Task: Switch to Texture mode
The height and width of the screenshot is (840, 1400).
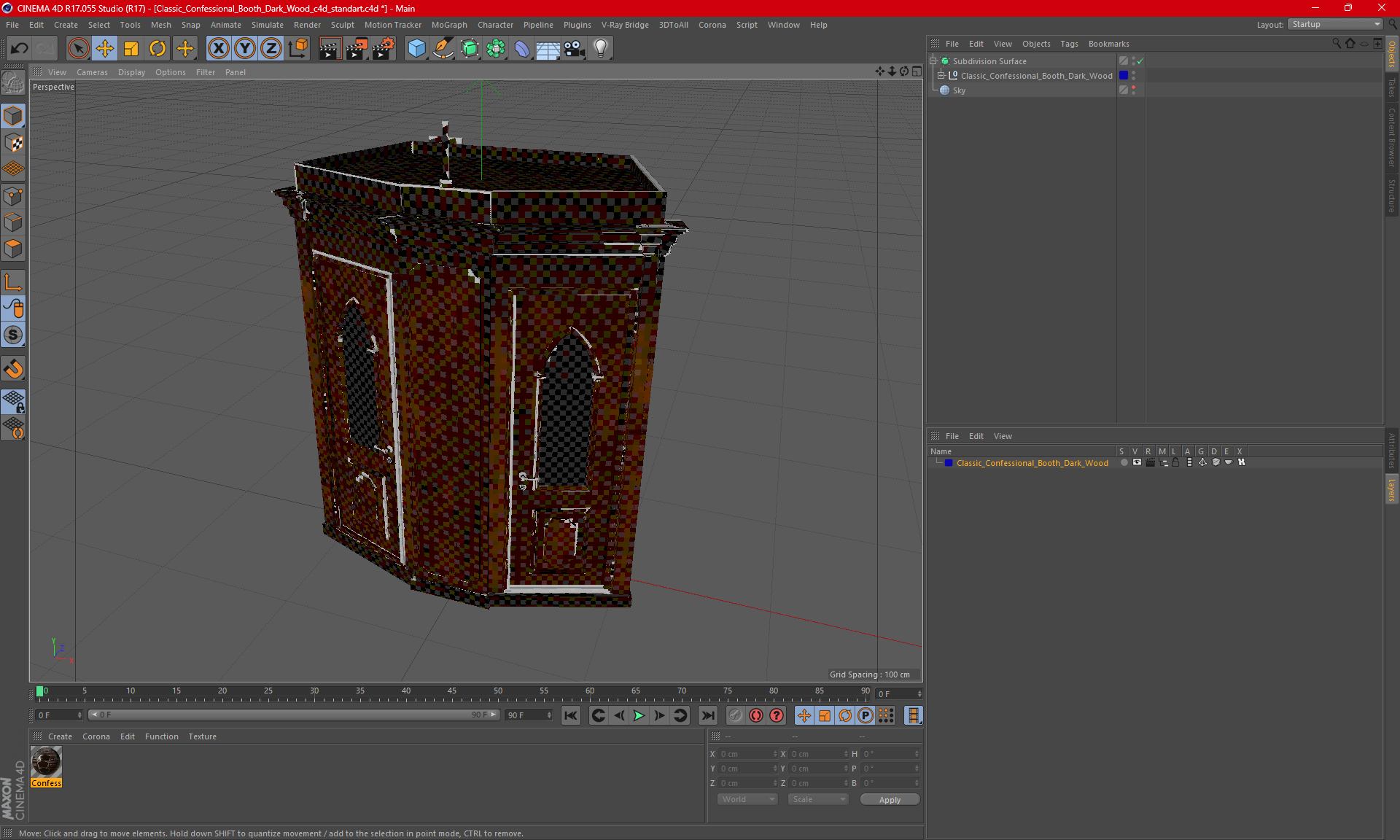Action: coord(13,142)
